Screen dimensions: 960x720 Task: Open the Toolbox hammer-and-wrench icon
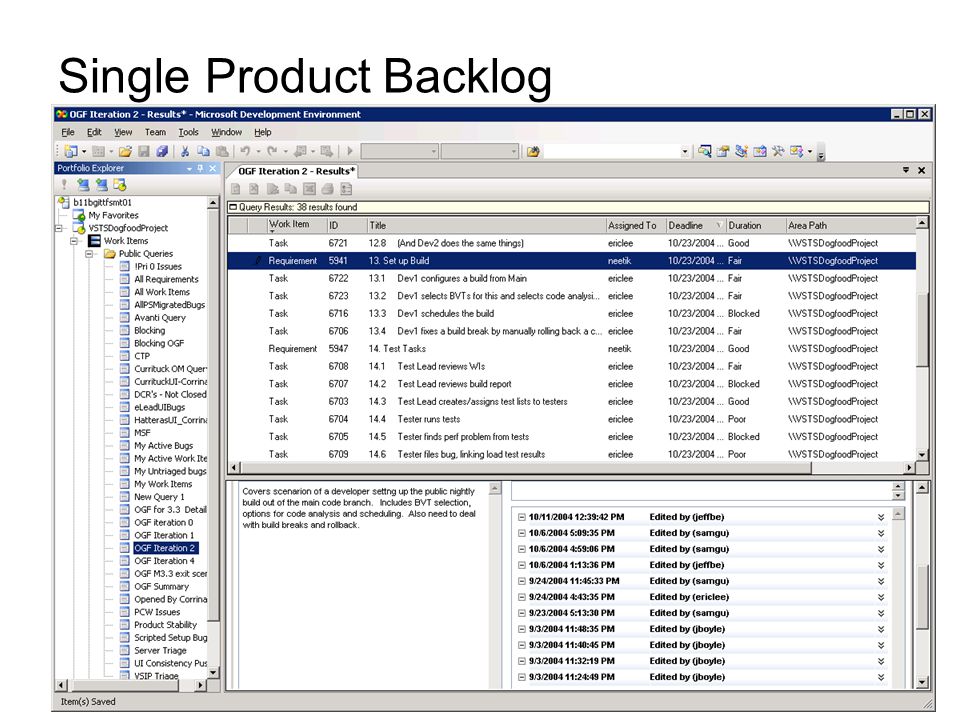pos(778,151)
